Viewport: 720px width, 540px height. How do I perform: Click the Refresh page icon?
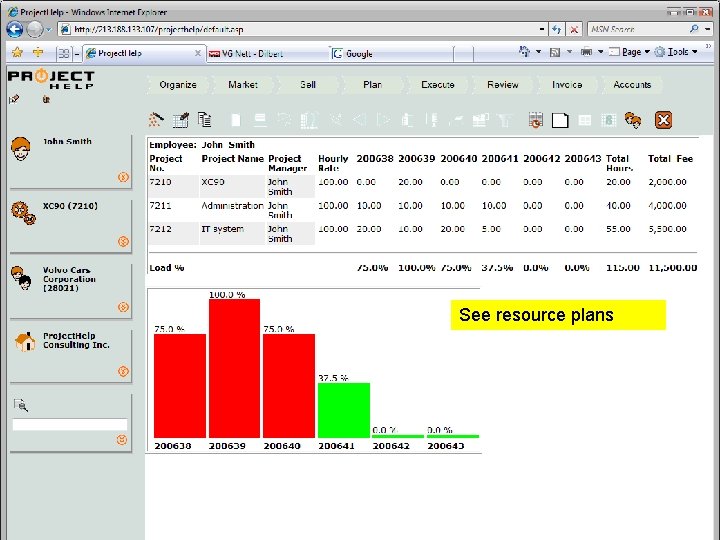point(557,29)
